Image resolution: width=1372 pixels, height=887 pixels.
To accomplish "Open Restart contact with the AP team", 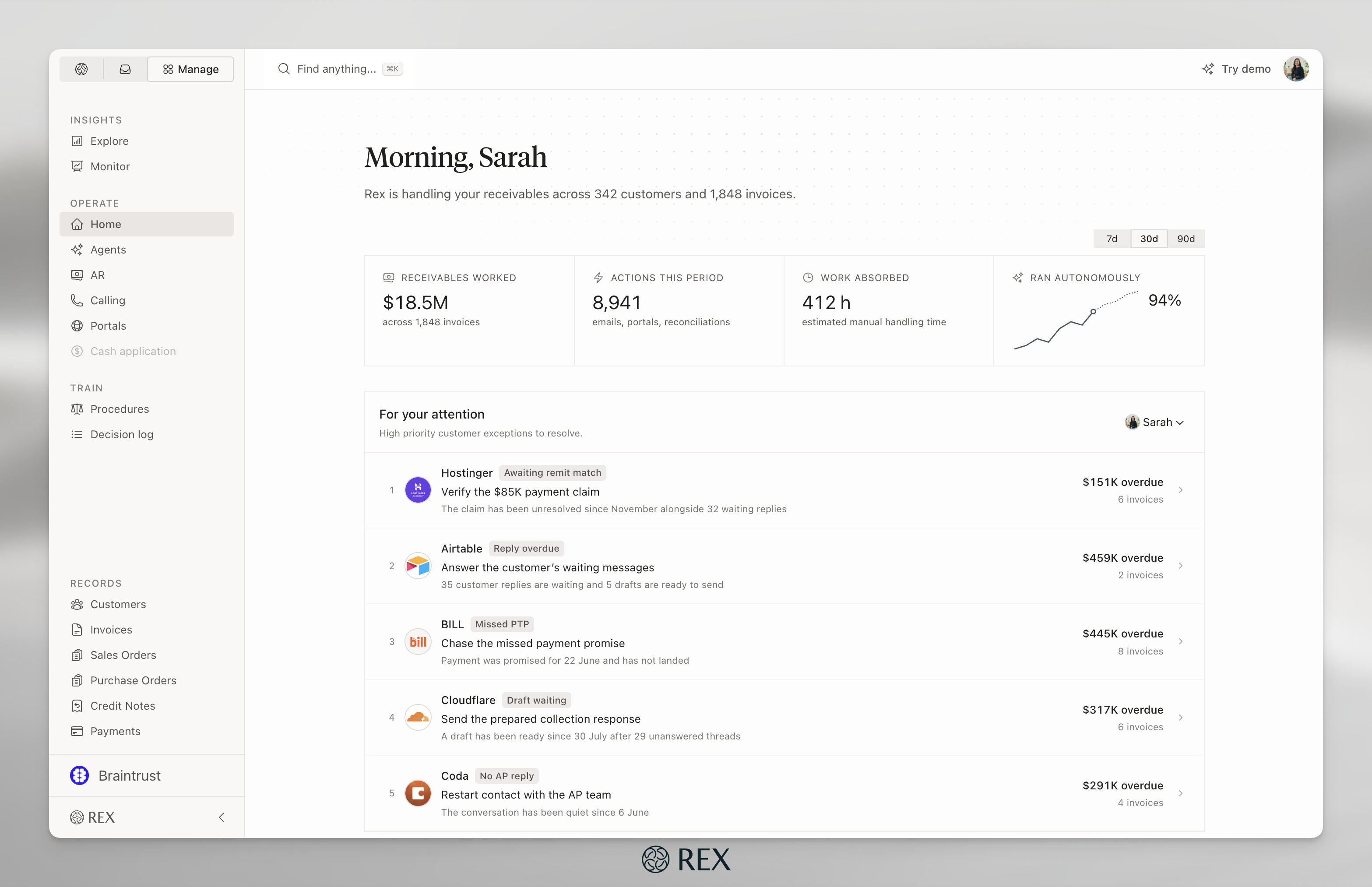I will tap(526, 795).
